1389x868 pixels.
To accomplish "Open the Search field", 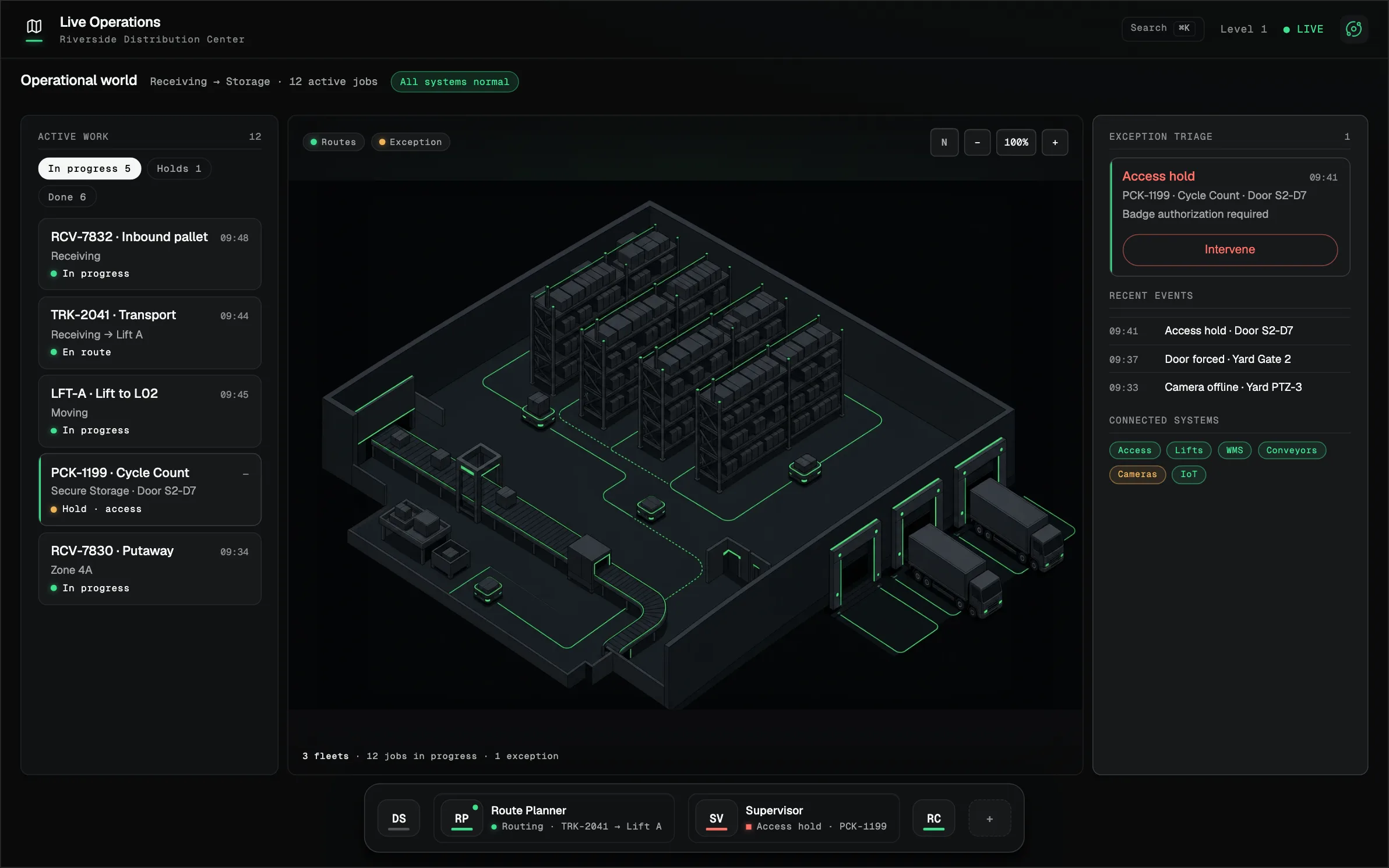I will point(1162,29).
